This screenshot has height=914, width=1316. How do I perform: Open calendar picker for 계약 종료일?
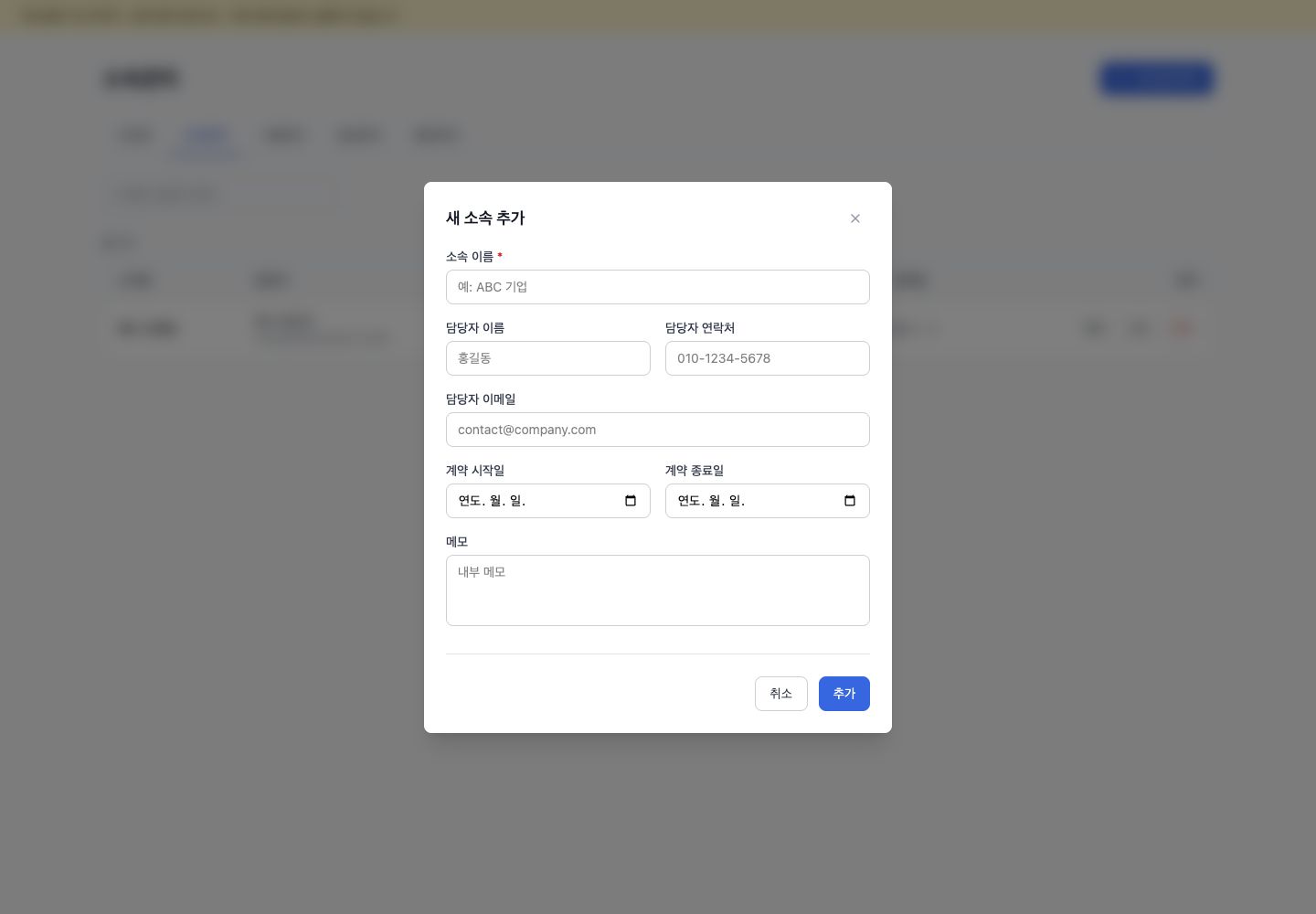click(x=850, y=501)
